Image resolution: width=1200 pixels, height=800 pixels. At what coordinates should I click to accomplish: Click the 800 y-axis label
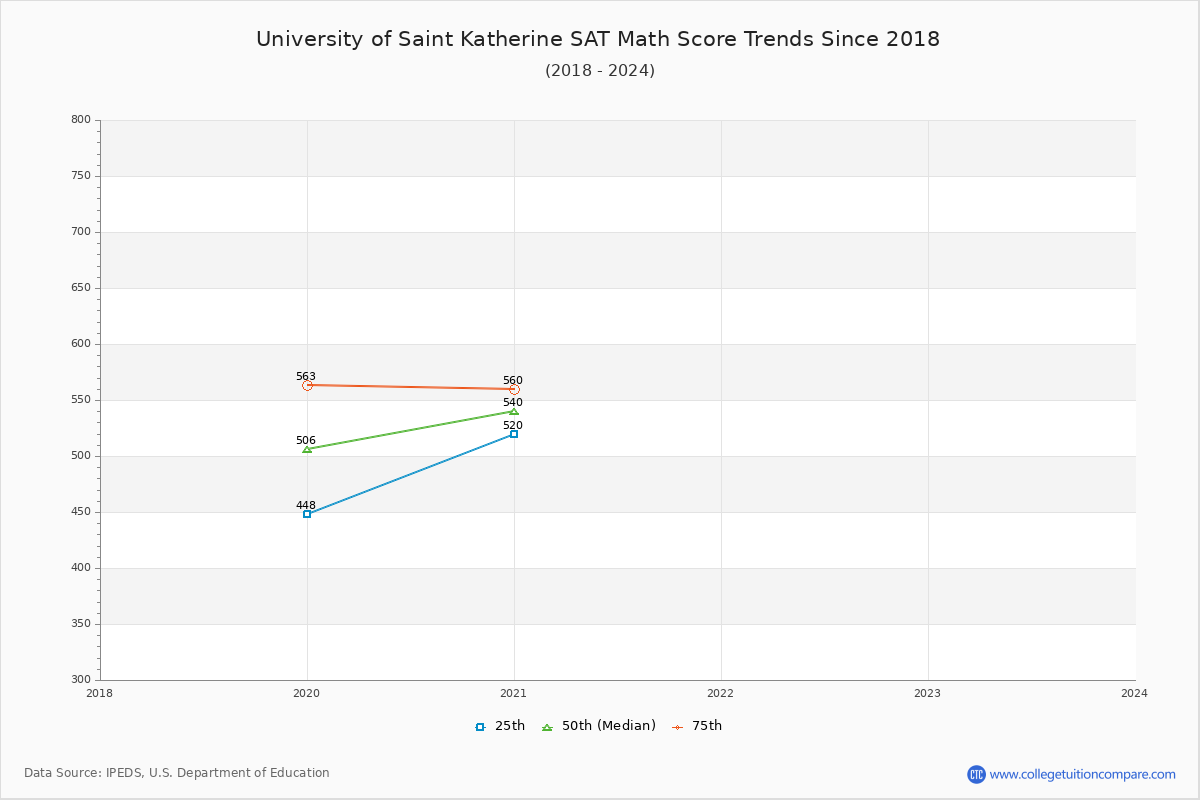81,120
